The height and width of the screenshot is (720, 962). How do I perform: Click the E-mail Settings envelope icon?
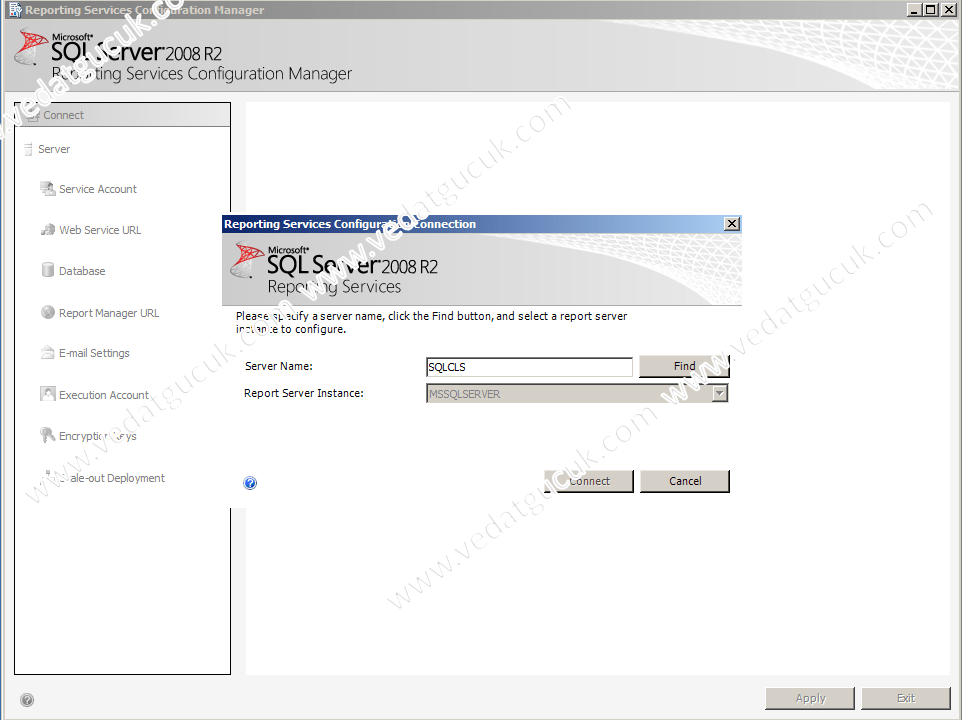tap(47, 353)
